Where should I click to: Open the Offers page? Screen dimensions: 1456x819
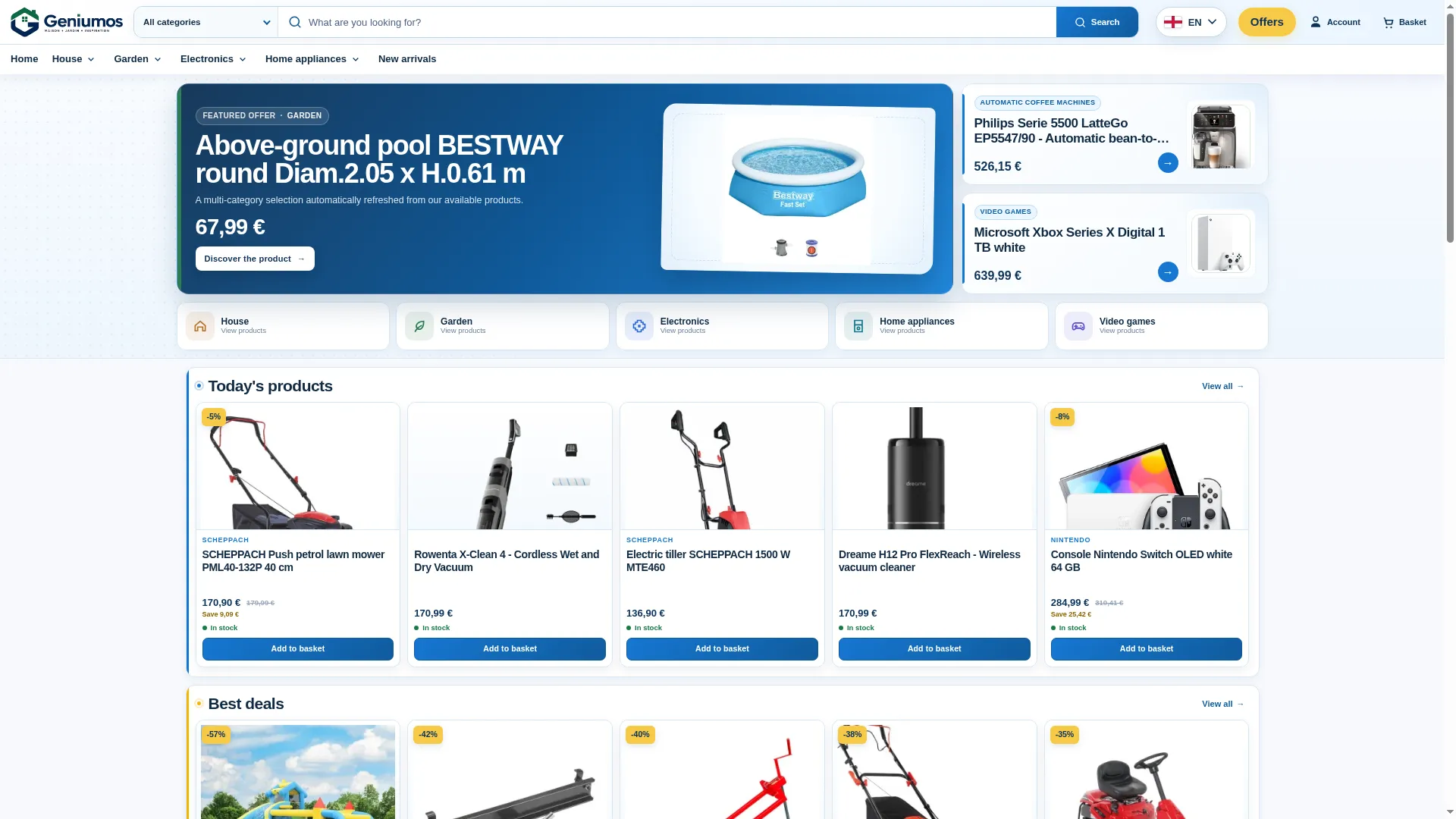coord(1266,22)
